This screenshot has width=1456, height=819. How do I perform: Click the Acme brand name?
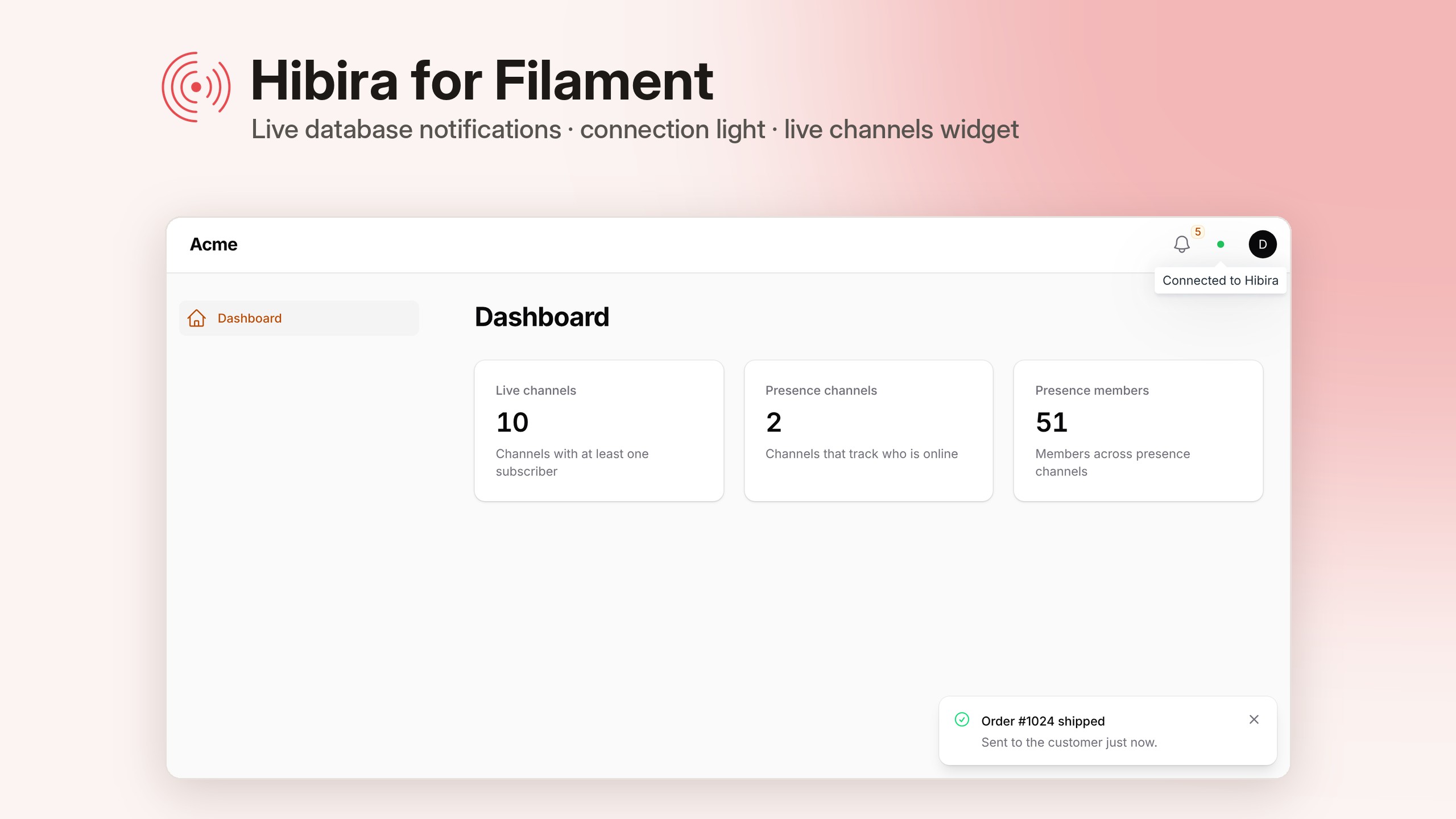(x=213, y=245)
